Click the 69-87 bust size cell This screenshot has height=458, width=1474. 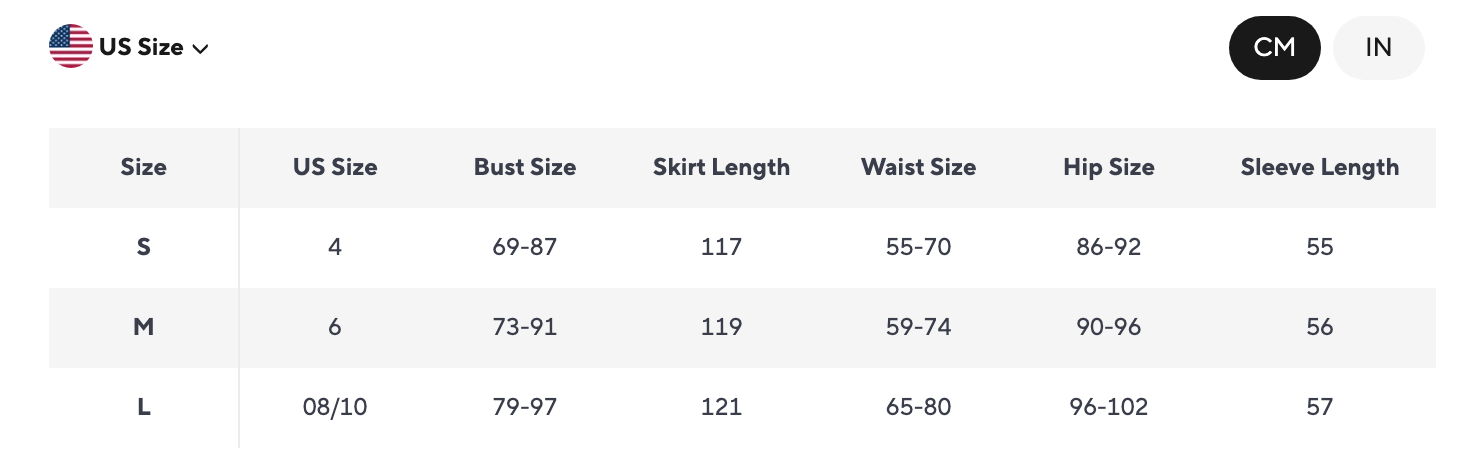click(525, 247)
